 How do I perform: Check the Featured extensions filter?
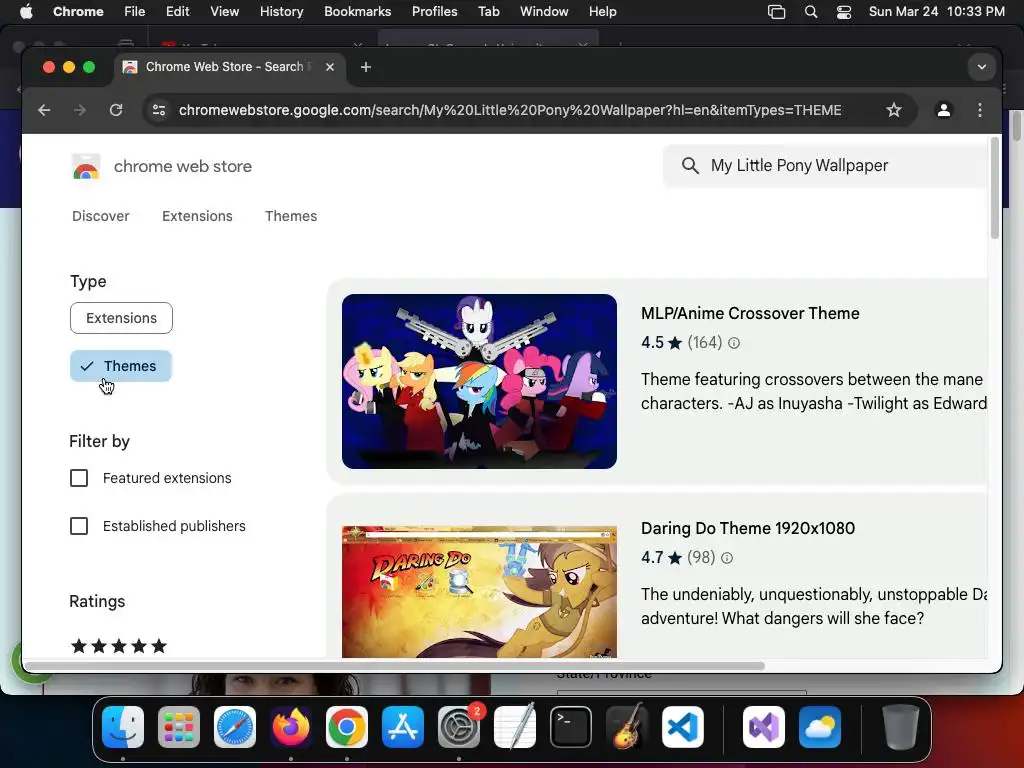(x=79, y=478)
